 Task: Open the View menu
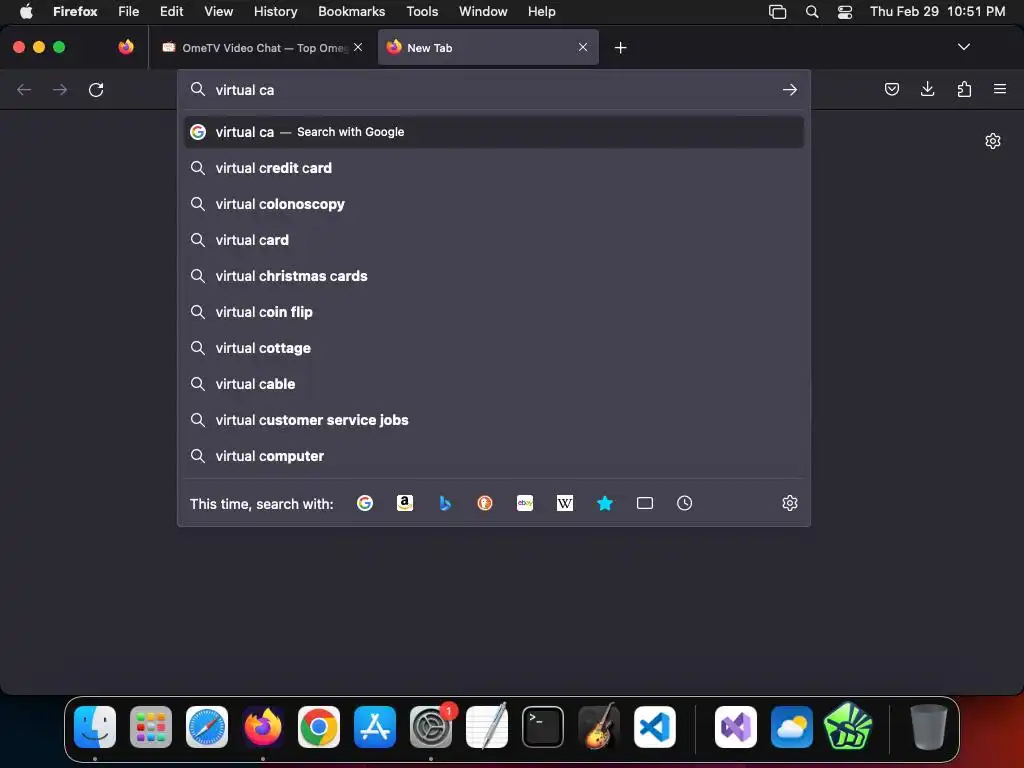(218, 11)
